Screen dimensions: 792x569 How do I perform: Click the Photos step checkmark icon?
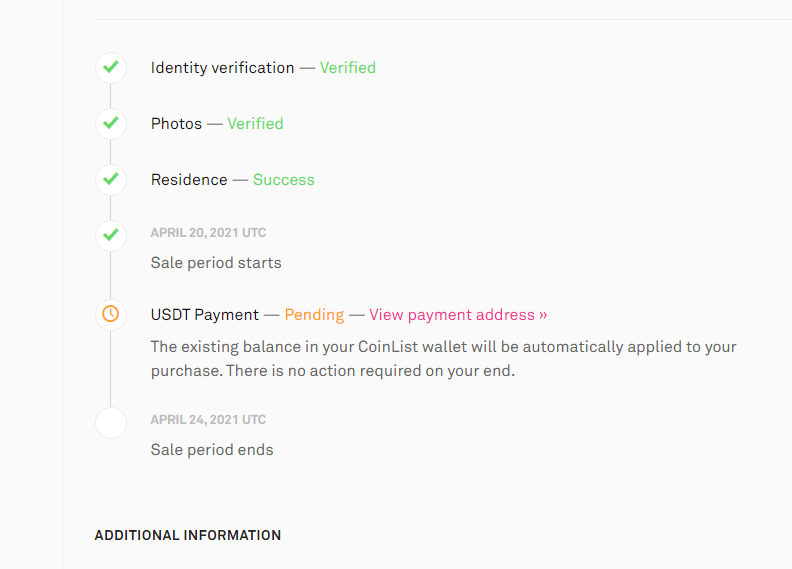click(x=111, y=124)
